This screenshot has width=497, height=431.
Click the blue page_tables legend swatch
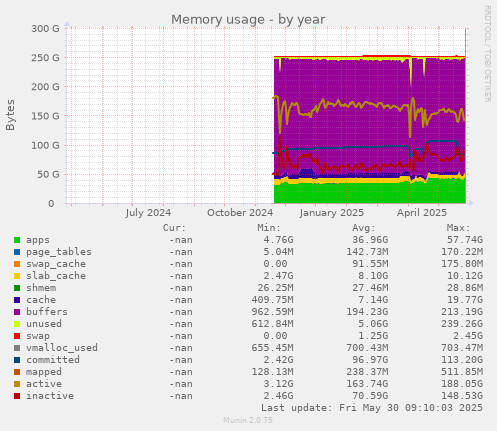[17, 252]
